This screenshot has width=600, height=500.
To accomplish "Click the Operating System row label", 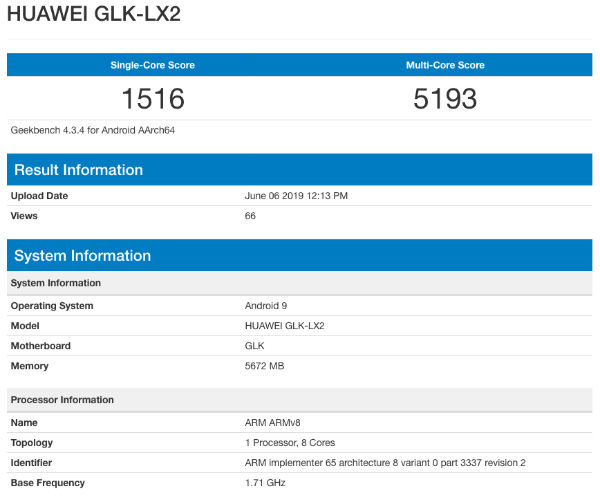I will pyautogui.click(x=52, y=305).
